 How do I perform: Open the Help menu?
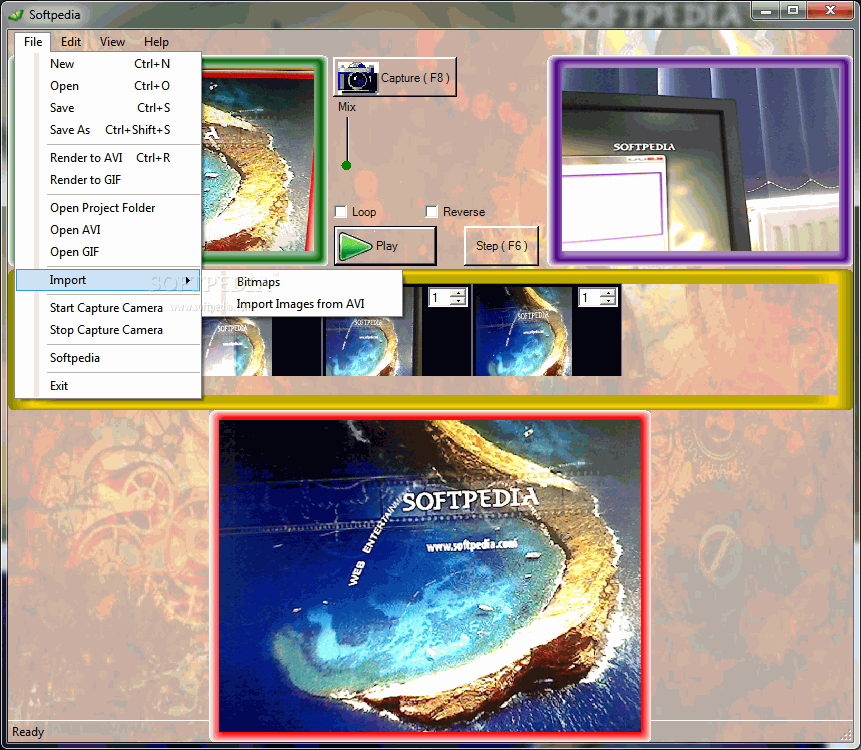[x=156, y=42]
